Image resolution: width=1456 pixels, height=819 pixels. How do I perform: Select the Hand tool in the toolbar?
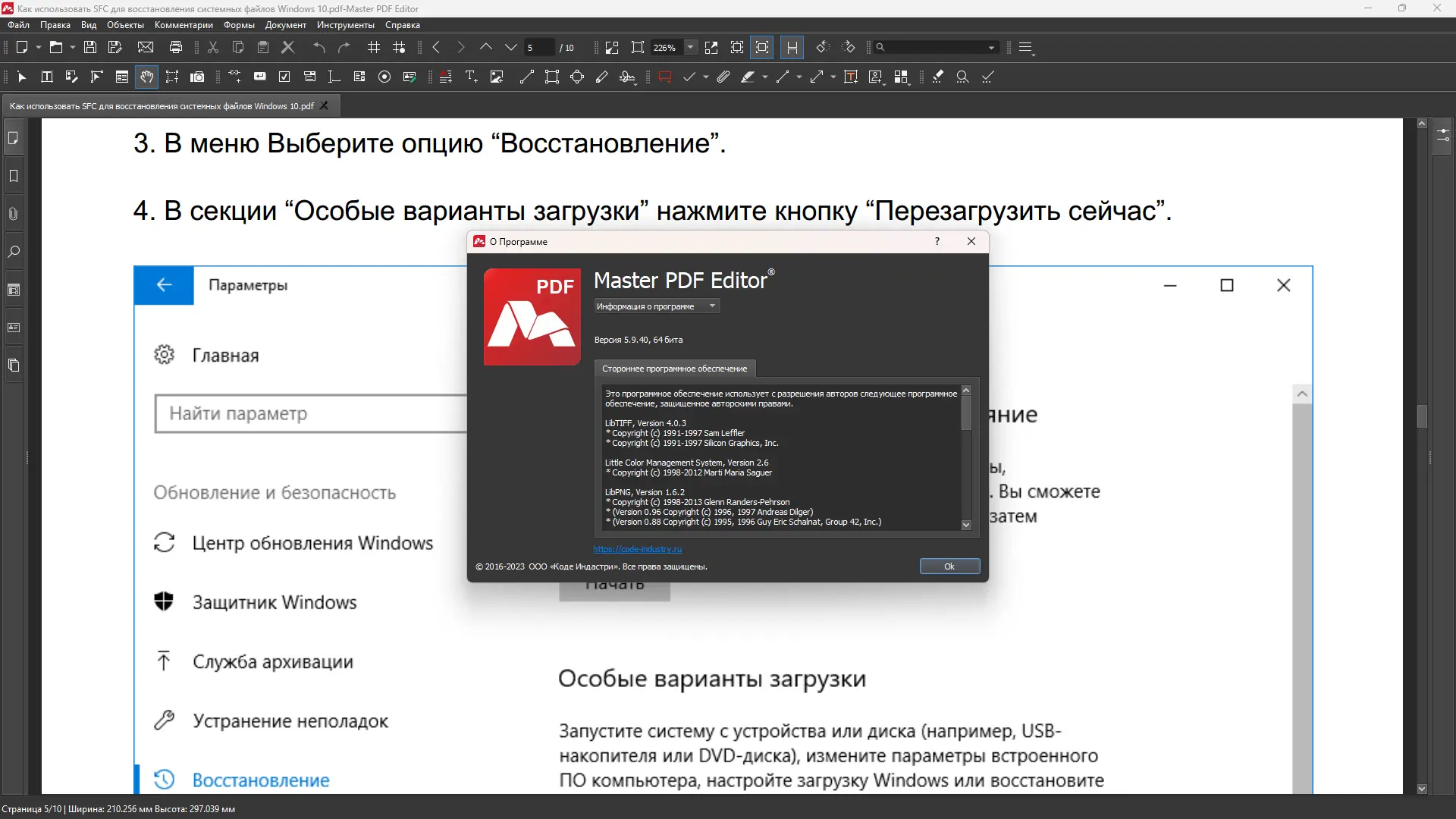pos(147,77)
